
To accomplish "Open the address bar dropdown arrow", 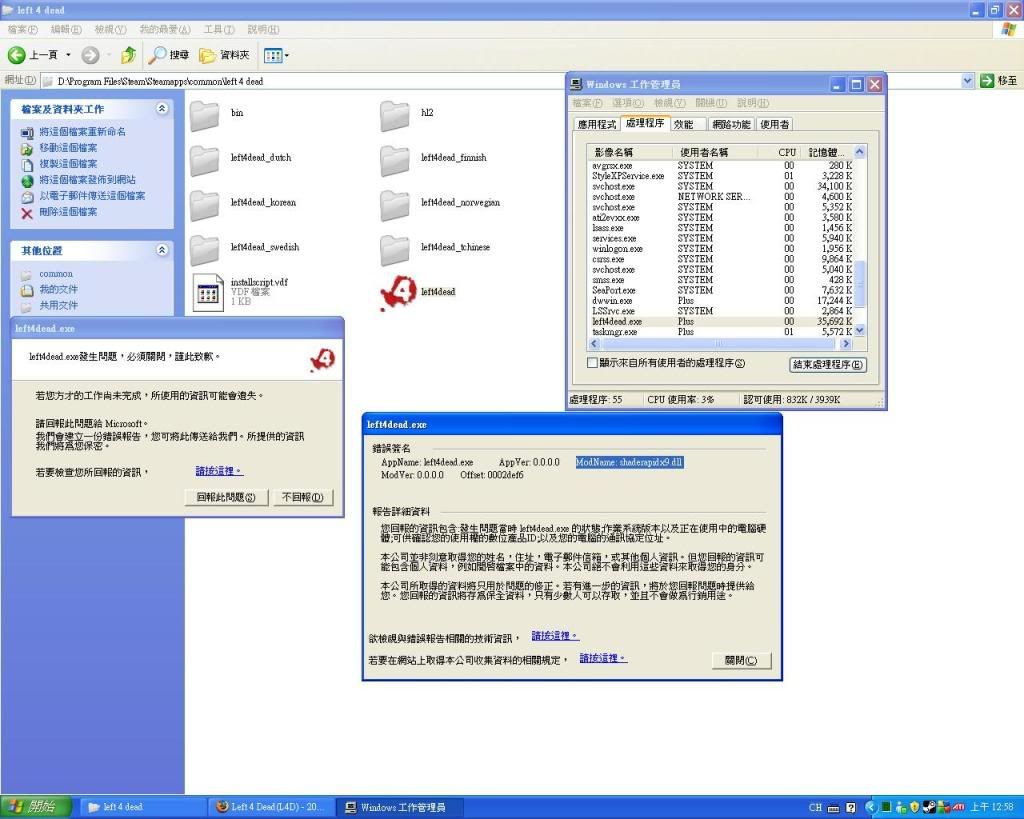I will (967, 80).
